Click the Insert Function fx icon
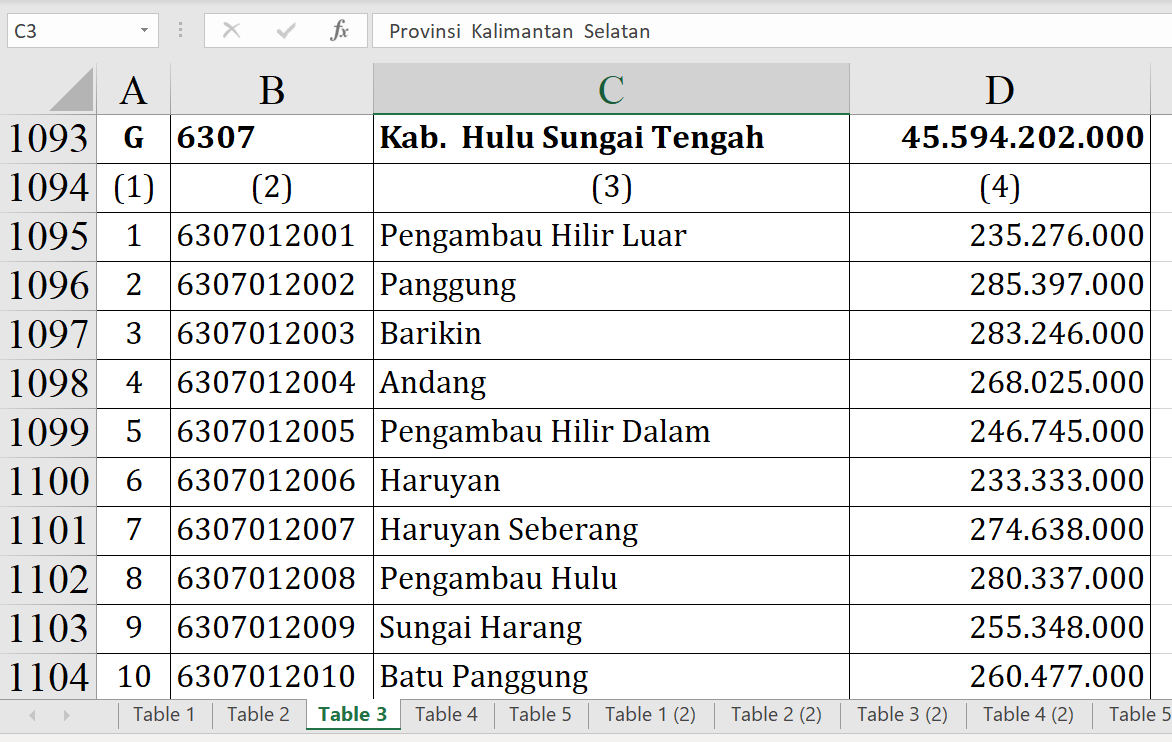The image size is (1172, 742). (x=340, y=31)
